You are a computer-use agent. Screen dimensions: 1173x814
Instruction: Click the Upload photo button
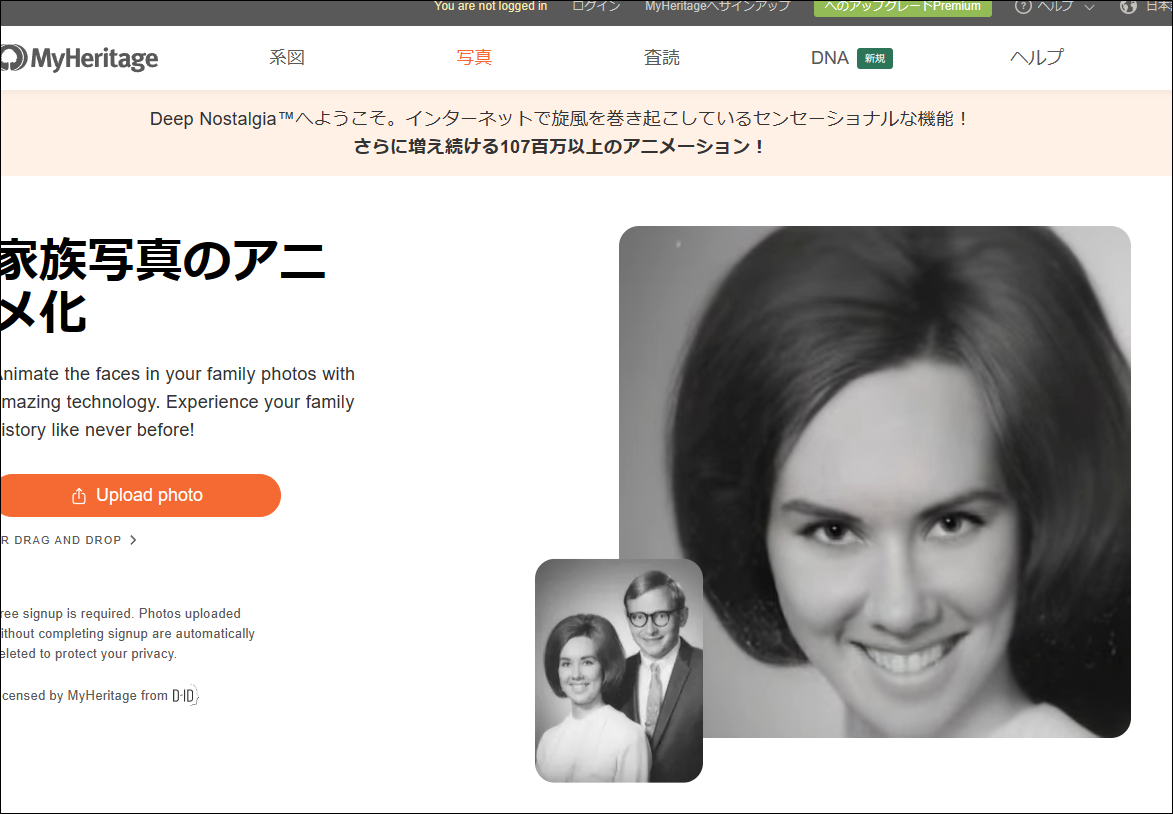[140, 495]
